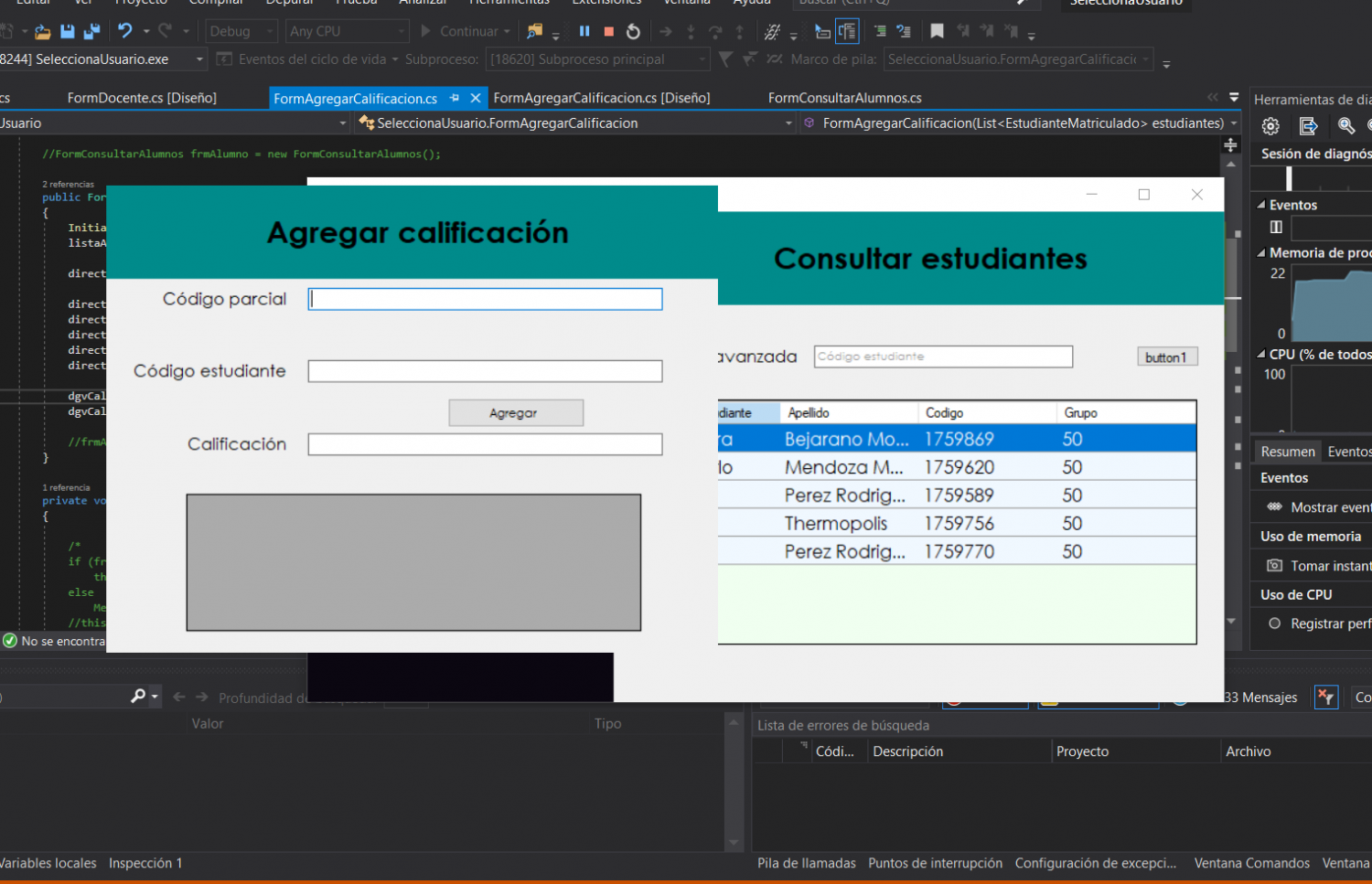
Task: Click the pin icon on the FormAgregarCalificacion.cs tab
Action: click(x=455, y=98)
